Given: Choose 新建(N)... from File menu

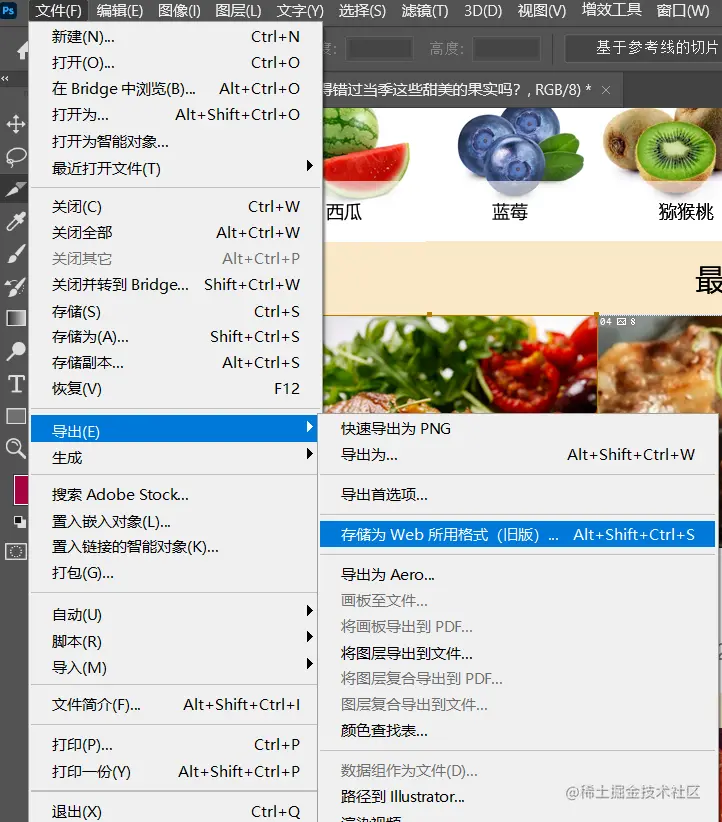Looking at the screenshot, I should 176,37.
